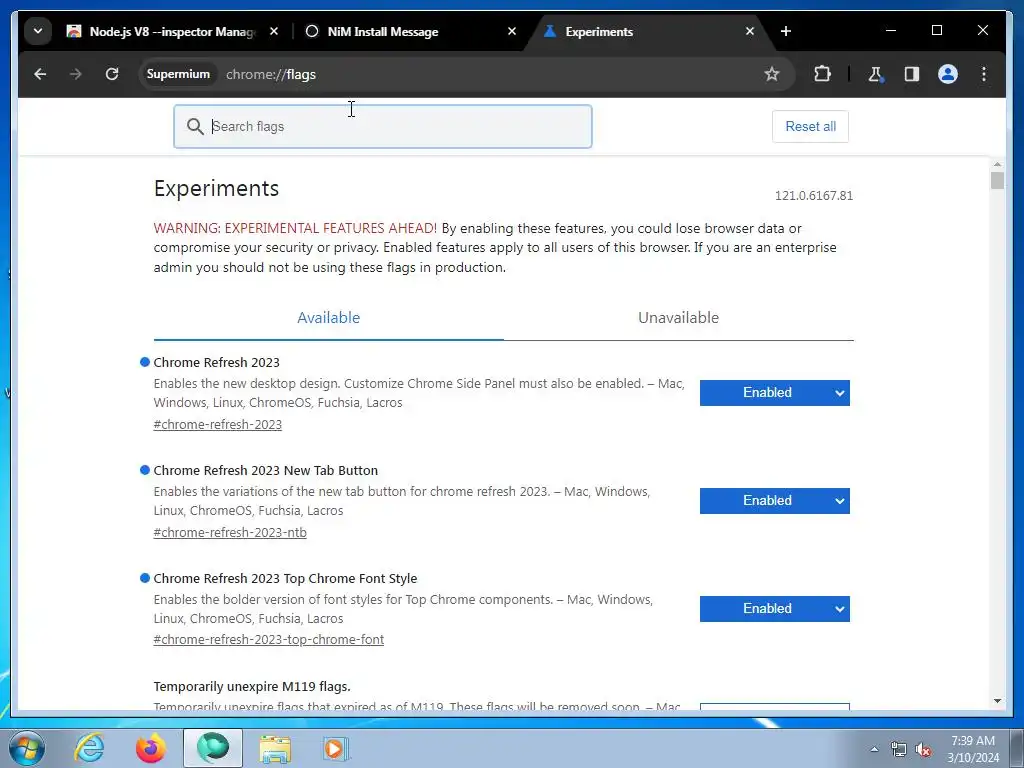
Task: Open the Extensions puzzle icon
Action: (x=822, y=74)
